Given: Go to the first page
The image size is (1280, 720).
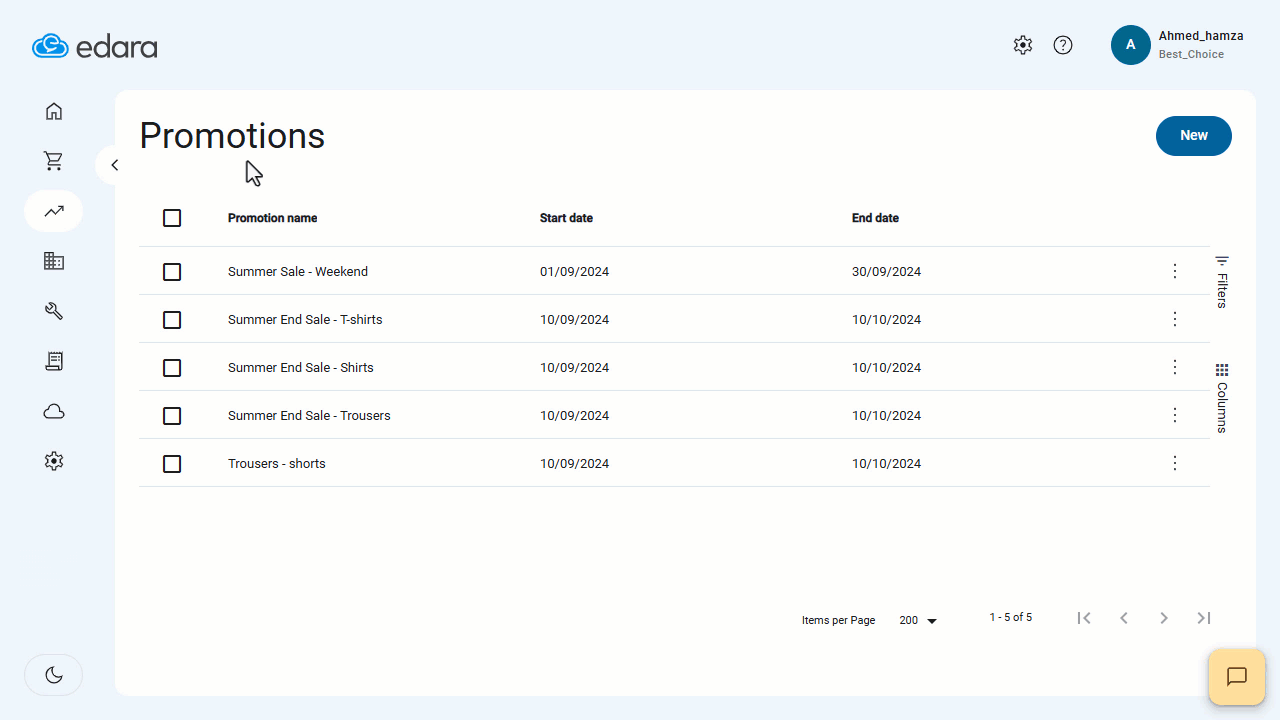Looking at the screenshot, I should click(x=1084, y=618).
